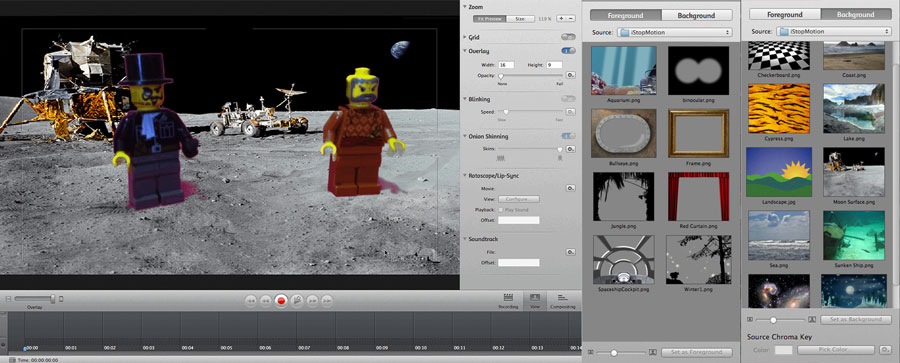The height and width of the screenshot is (363, 900).
Task: Collapse the Rotoscope/Lip-Sync section
Action: pyautogui.click(x=464, y=175)
